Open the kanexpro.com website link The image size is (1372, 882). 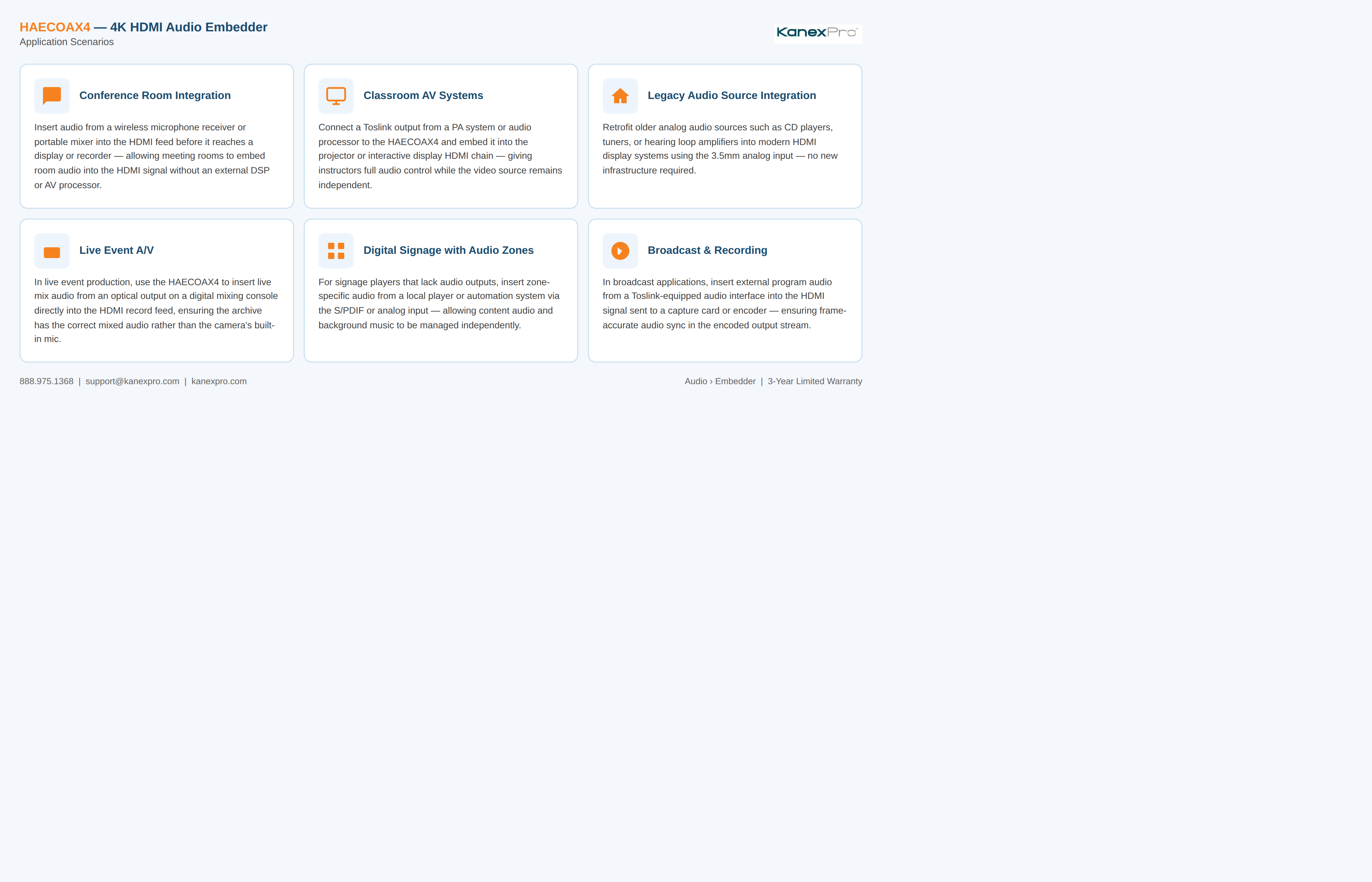pos(219,382)
